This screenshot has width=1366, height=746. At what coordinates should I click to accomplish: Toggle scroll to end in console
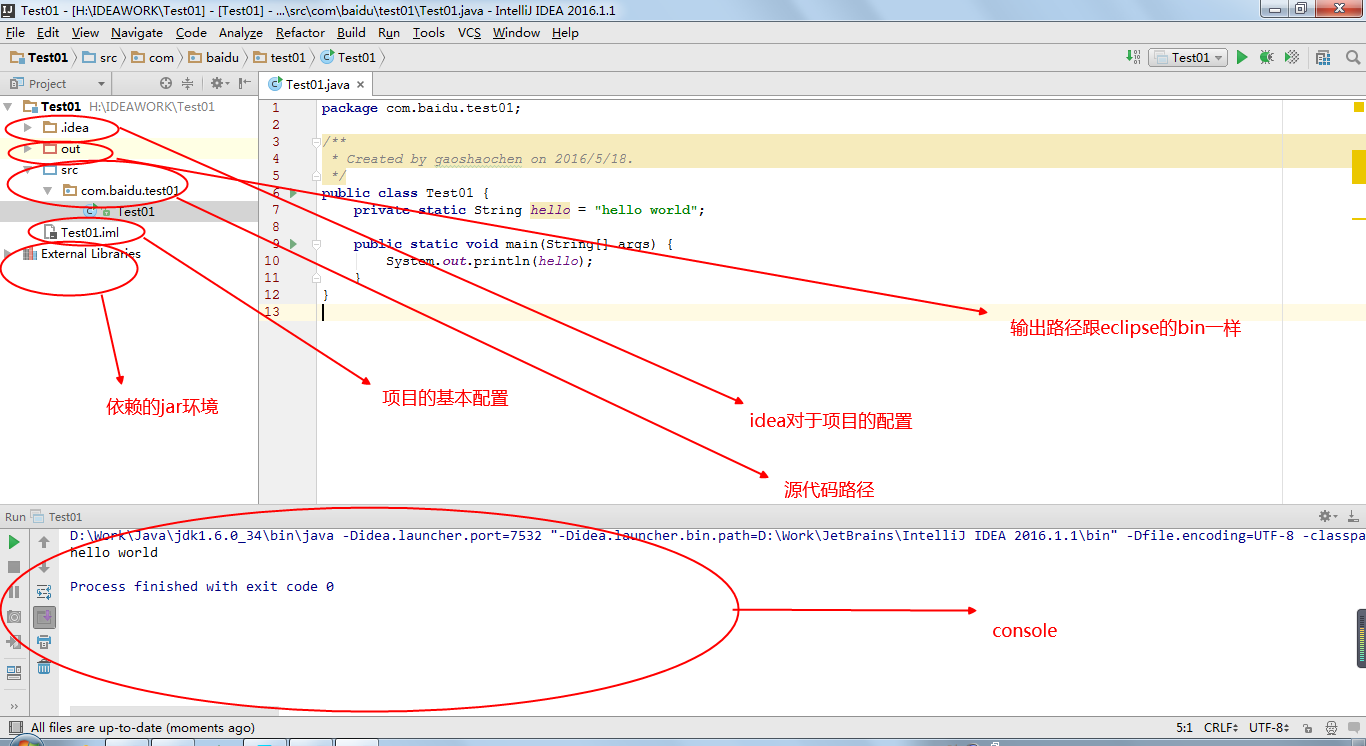(x=44, y=617)
